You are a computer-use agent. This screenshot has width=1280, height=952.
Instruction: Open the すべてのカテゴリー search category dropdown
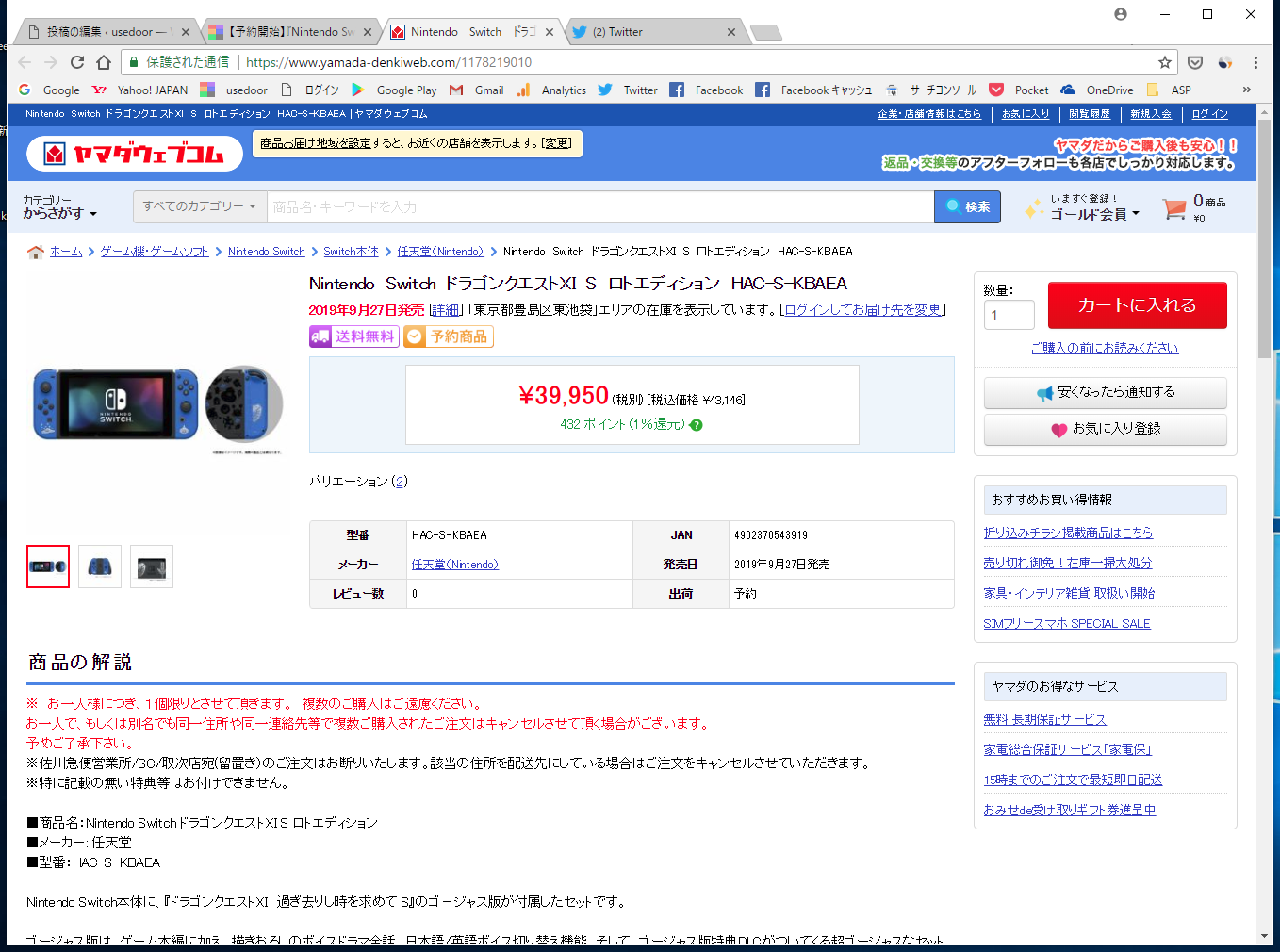pos(200,206)
